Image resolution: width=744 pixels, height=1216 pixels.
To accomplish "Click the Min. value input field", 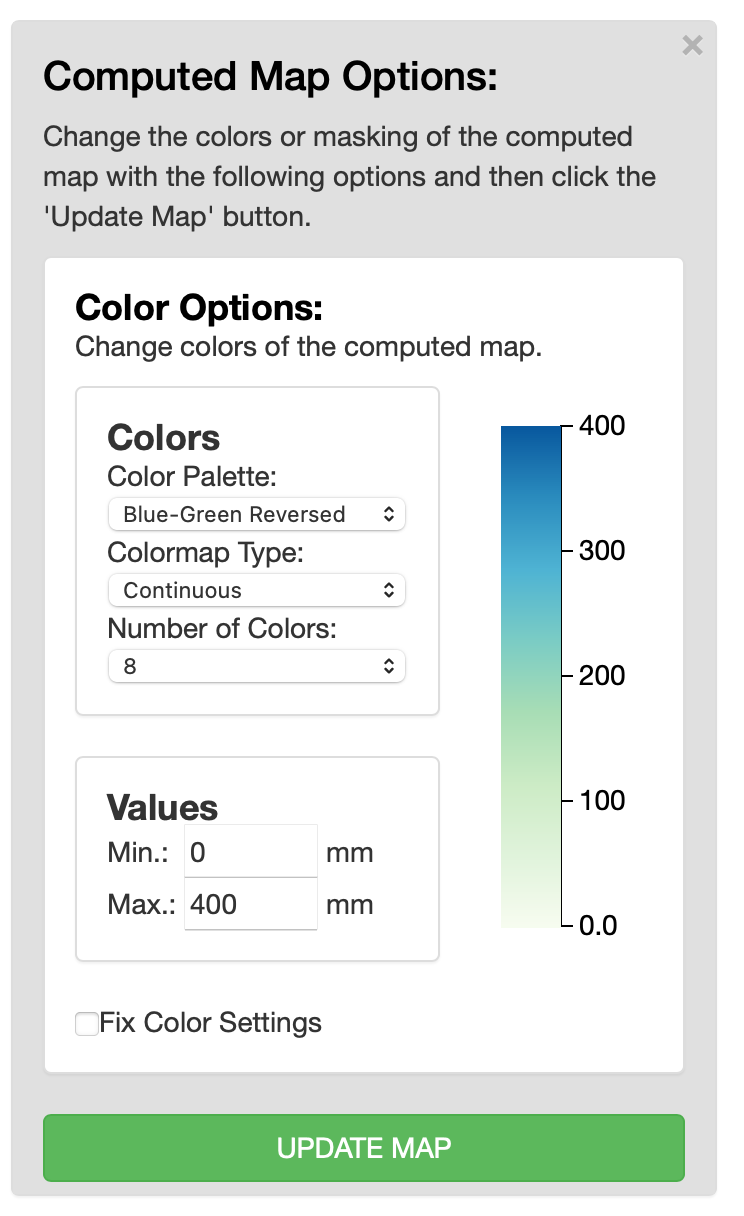I will (251, 852).
